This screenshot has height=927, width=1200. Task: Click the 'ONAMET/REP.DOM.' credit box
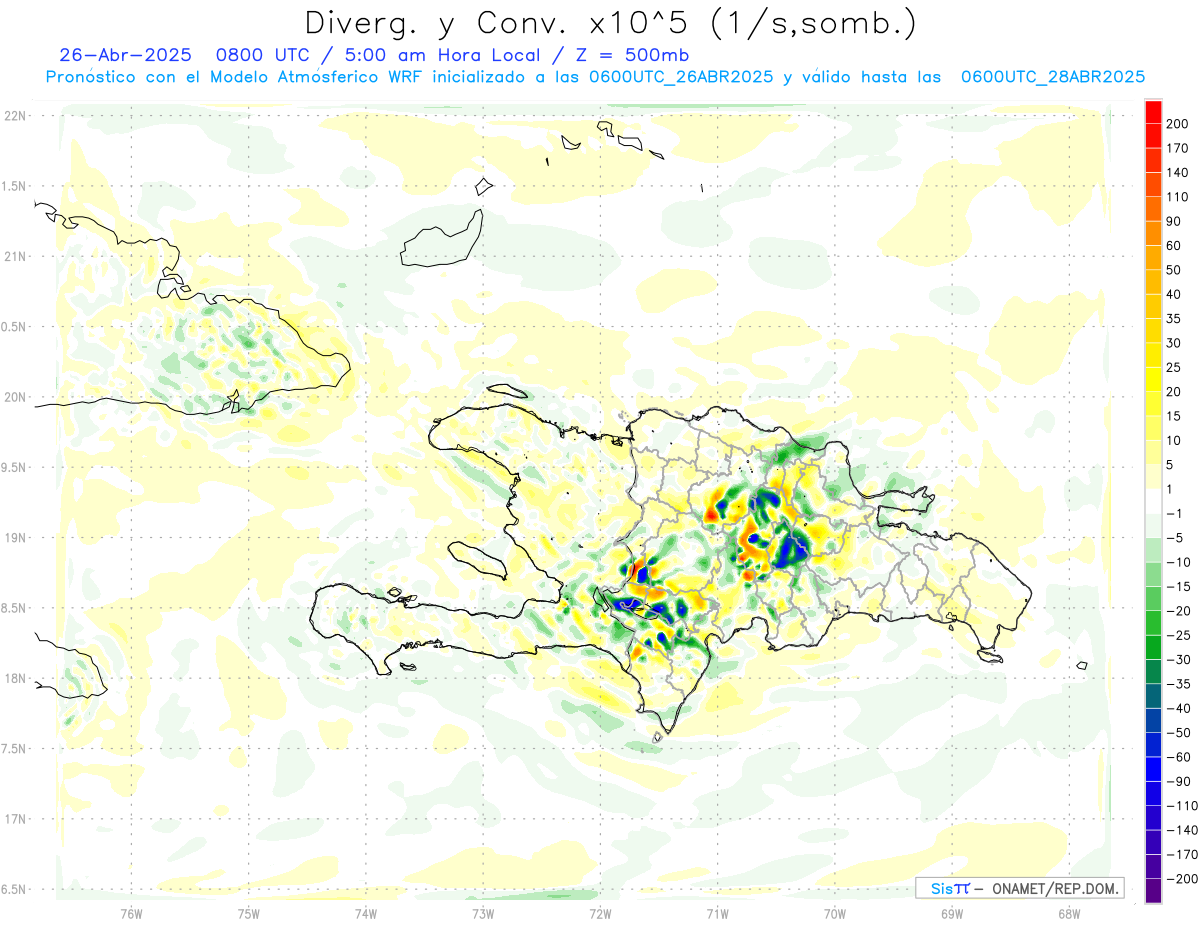pyautogui.click(x=1019, y=888)
